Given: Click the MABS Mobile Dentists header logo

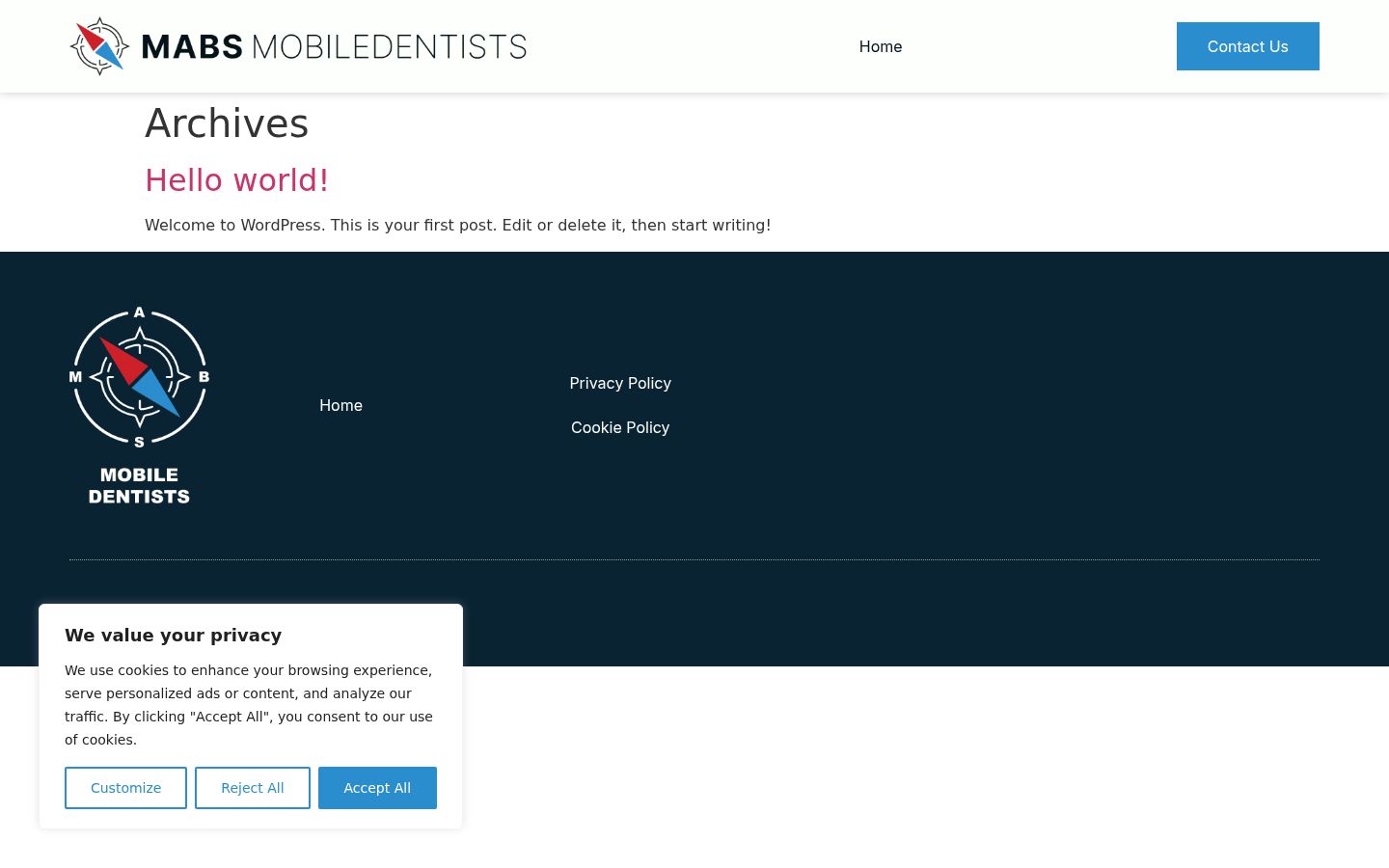Looking at the screenshot, I should pyautogui.click(x=299, y=46).
